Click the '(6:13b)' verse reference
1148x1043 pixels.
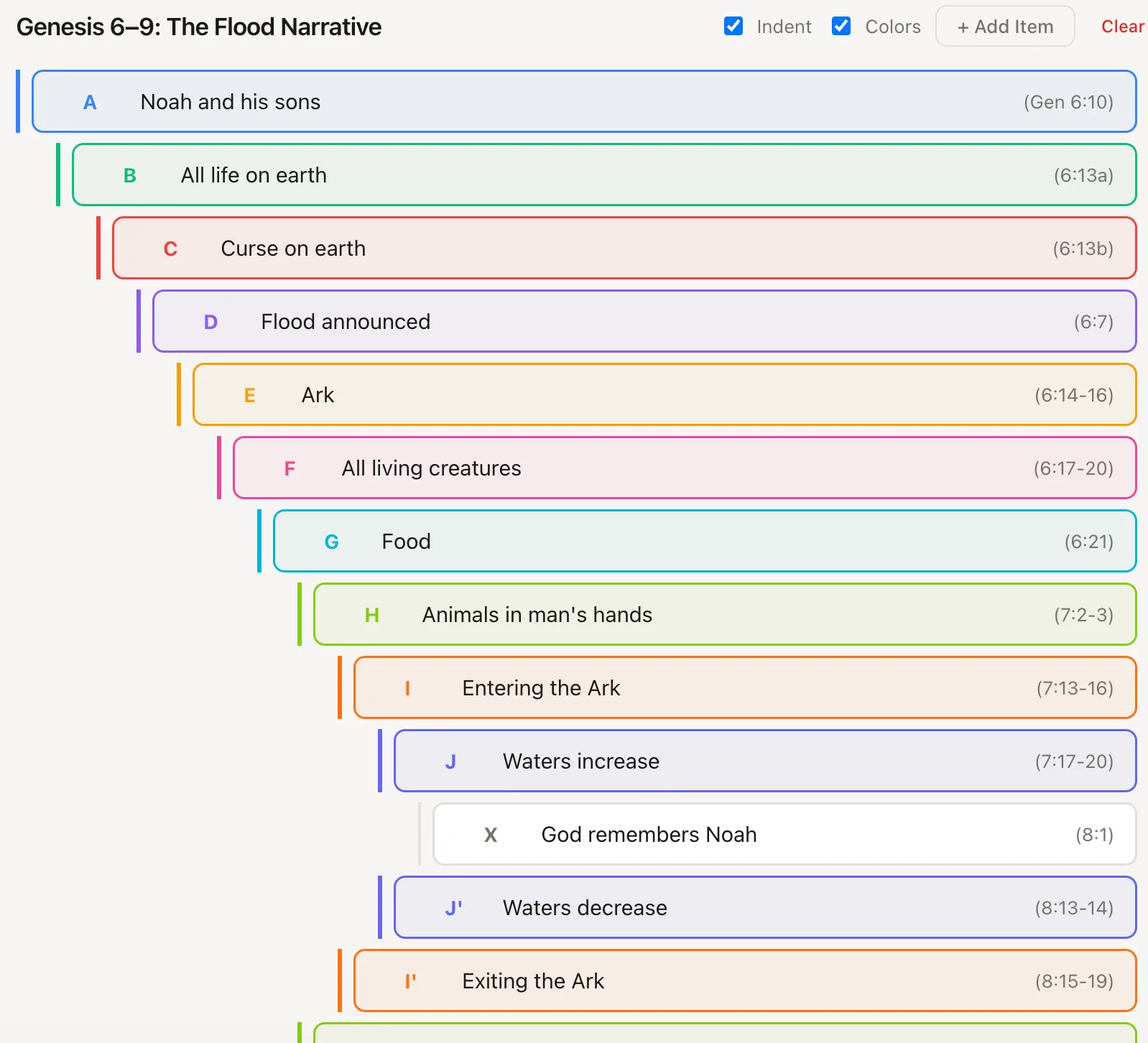click(1083, 249)
